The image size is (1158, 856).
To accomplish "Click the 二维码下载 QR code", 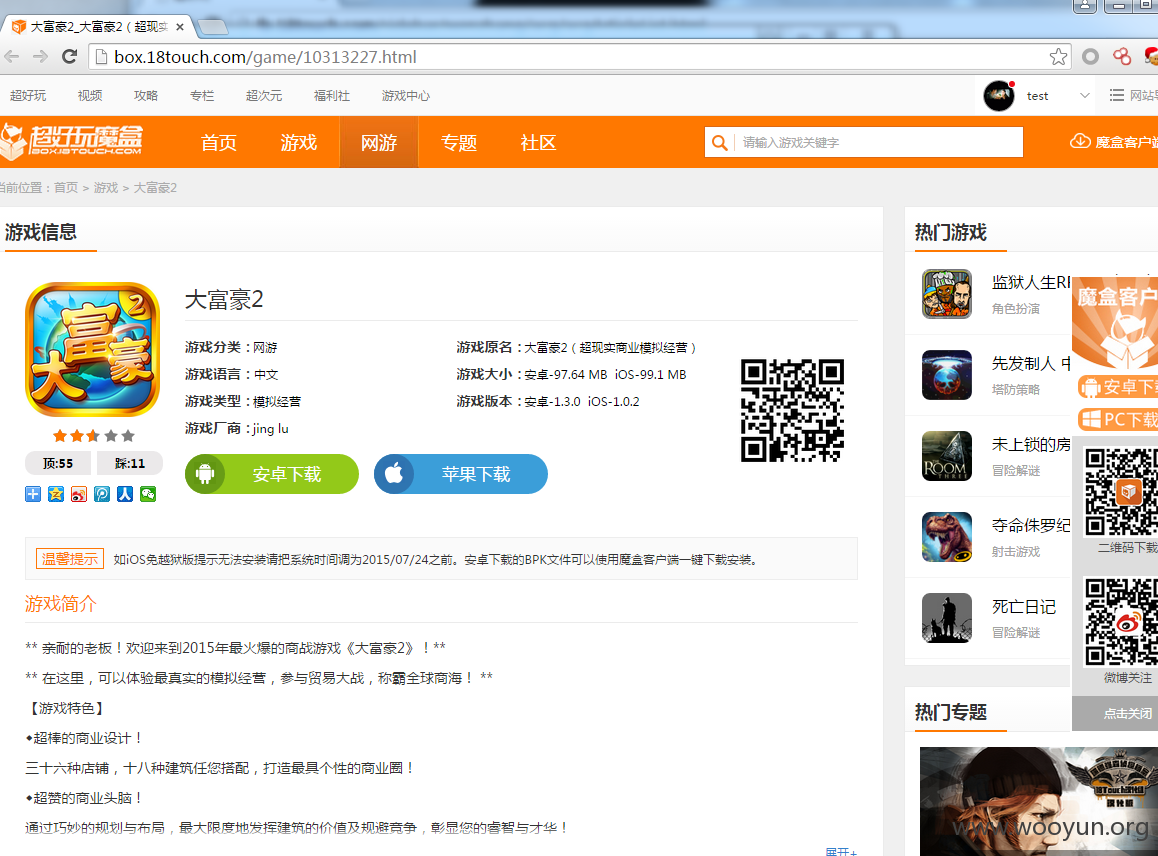I will (x=1121, y=491).
